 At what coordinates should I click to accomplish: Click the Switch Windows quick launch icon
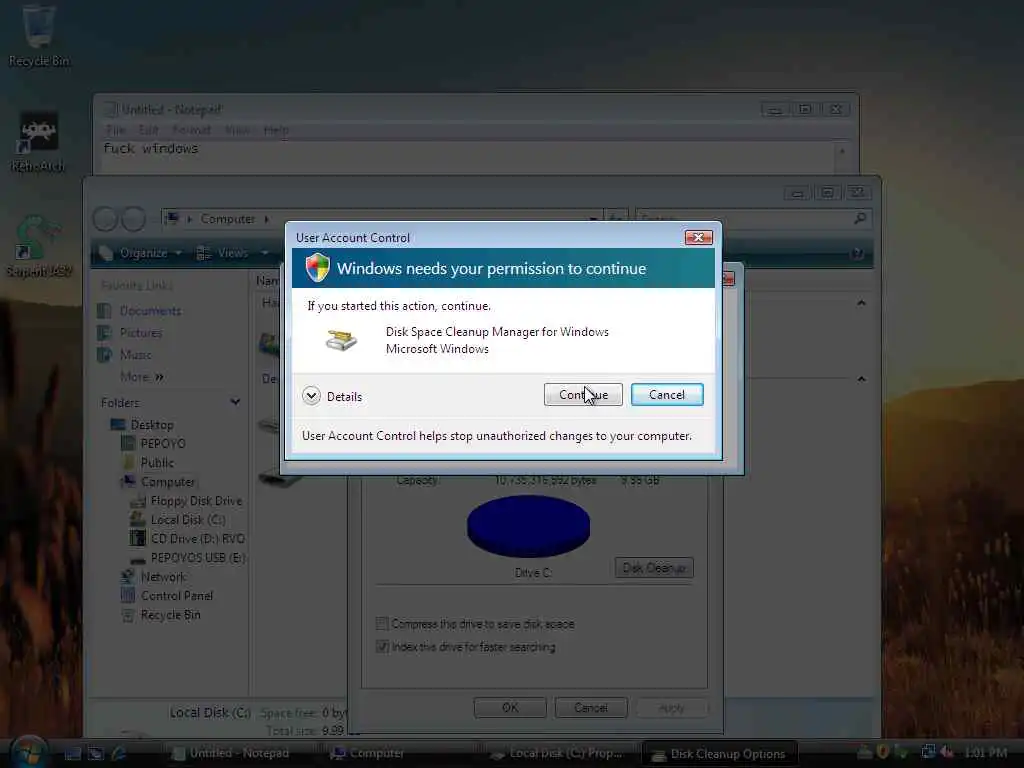point(95,754)
